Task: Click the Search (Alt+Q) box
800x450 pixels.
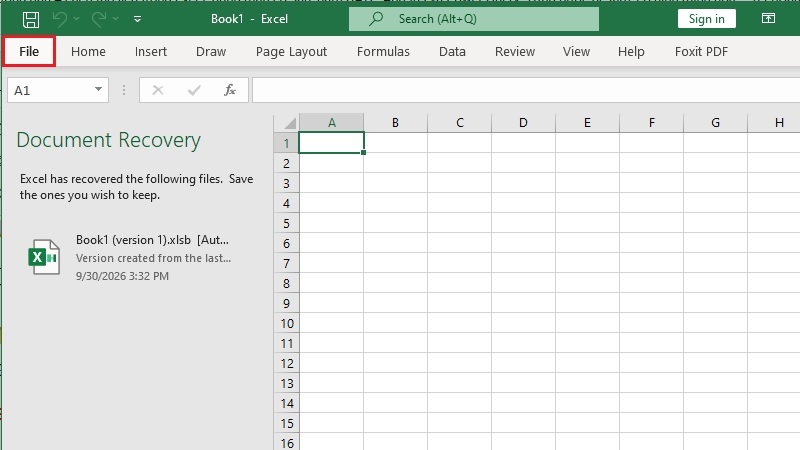Action: 473,19
